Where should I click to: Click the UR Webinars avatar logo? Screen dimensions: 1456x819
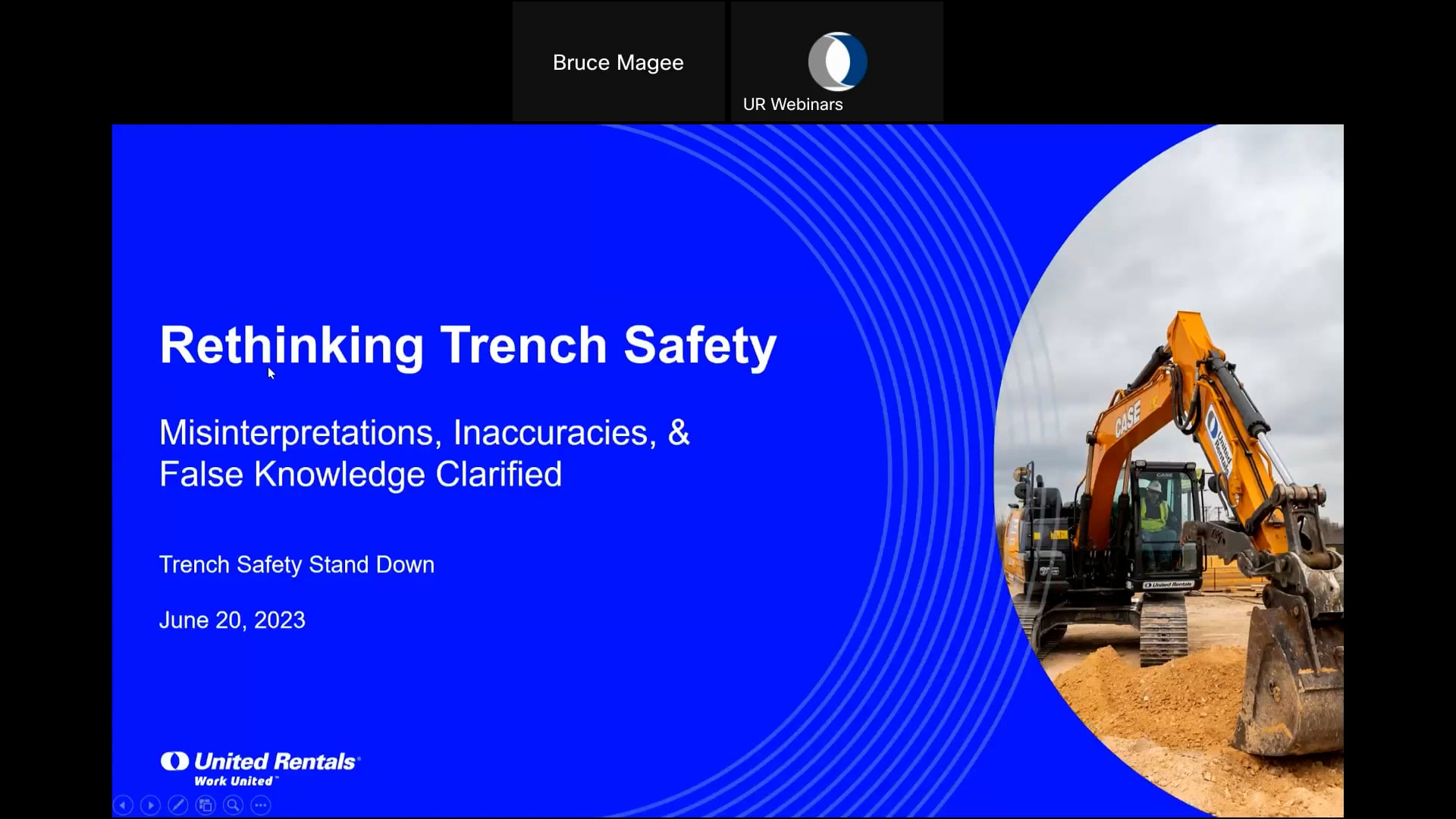pyautogui.click(x=837, y=61)
